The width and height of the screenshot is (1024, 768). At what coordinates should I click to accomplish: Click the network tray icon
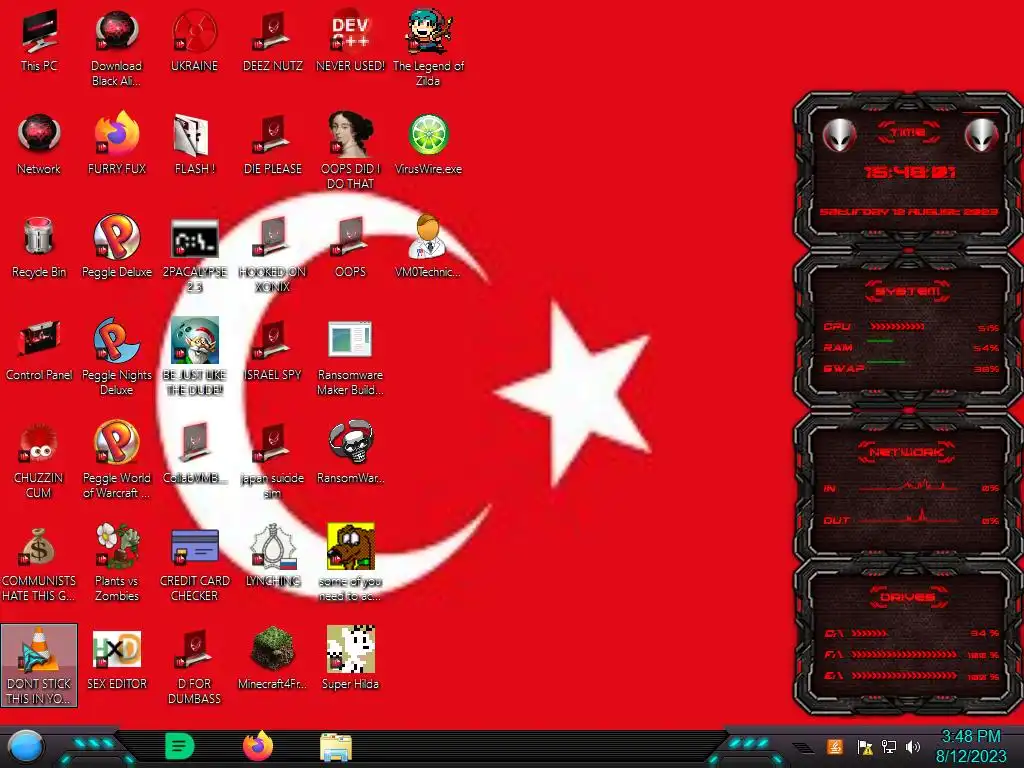click(x=888, y=746)
